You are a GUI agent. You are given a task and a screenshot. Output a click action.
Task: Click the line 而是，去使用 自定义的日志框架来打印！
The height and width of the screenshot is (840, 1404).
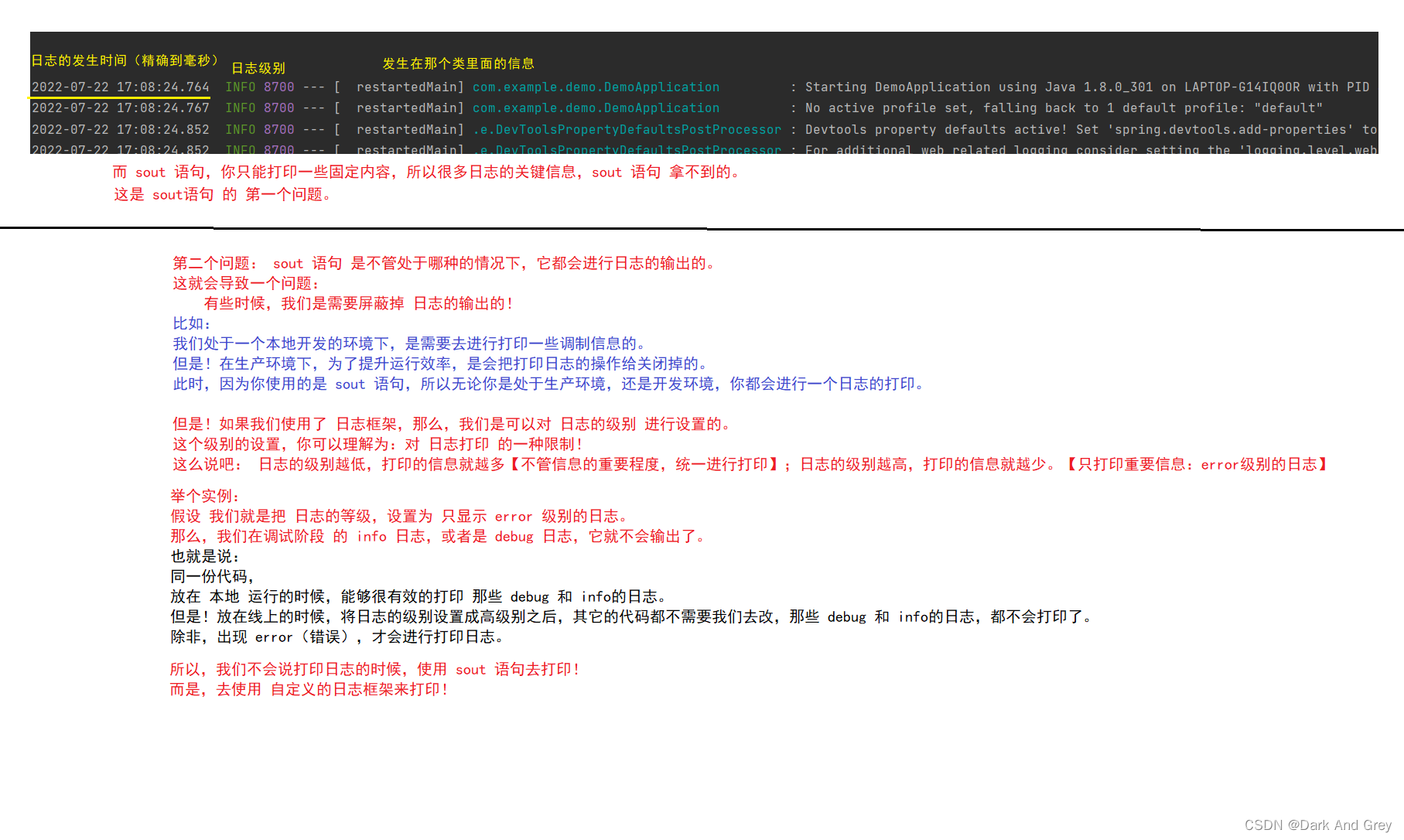point(310,690)
